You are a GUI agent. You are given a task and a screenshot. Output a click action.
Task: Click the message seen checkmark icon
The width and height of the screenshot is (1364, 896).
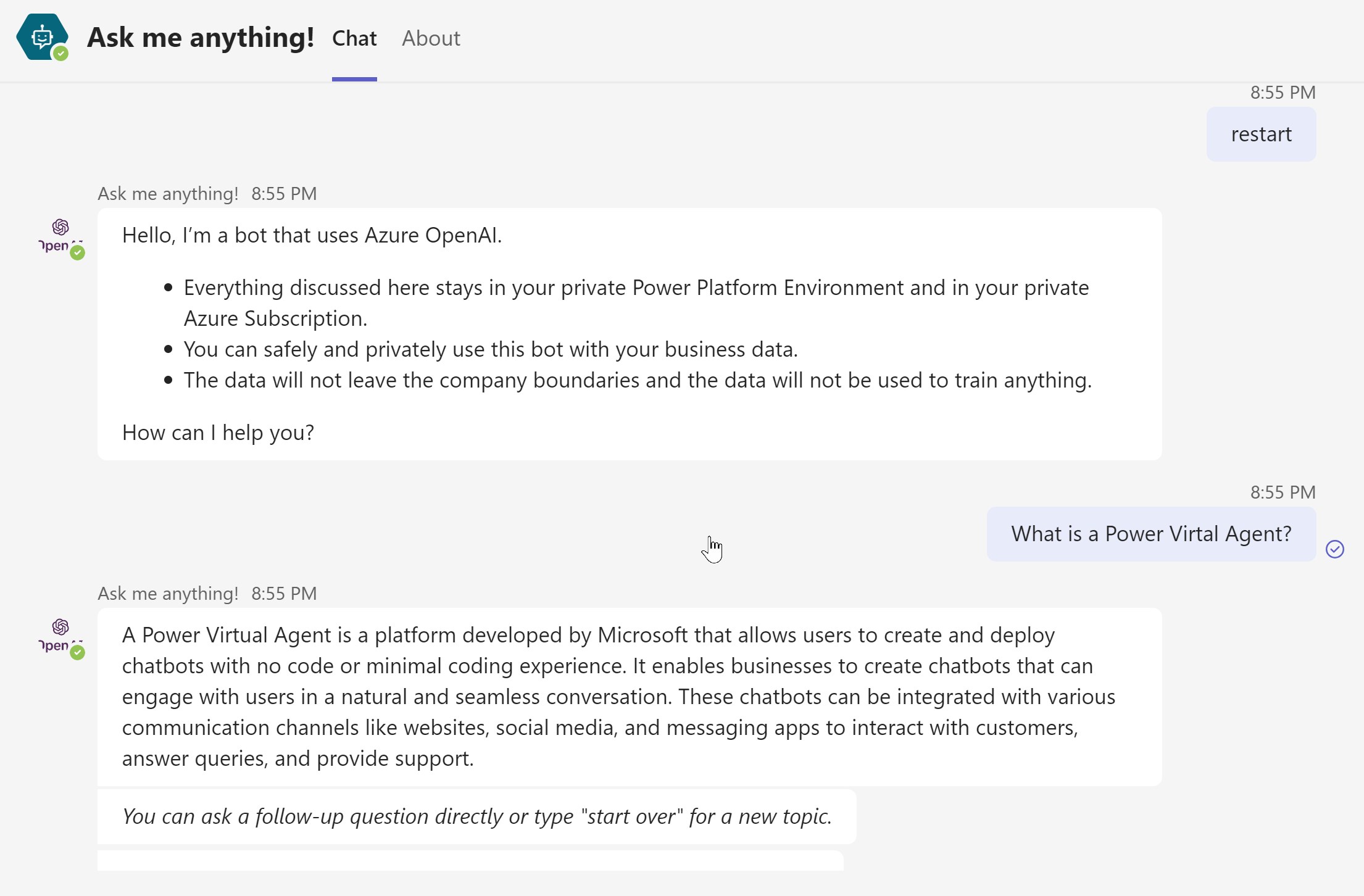(x=1334, y=549)
